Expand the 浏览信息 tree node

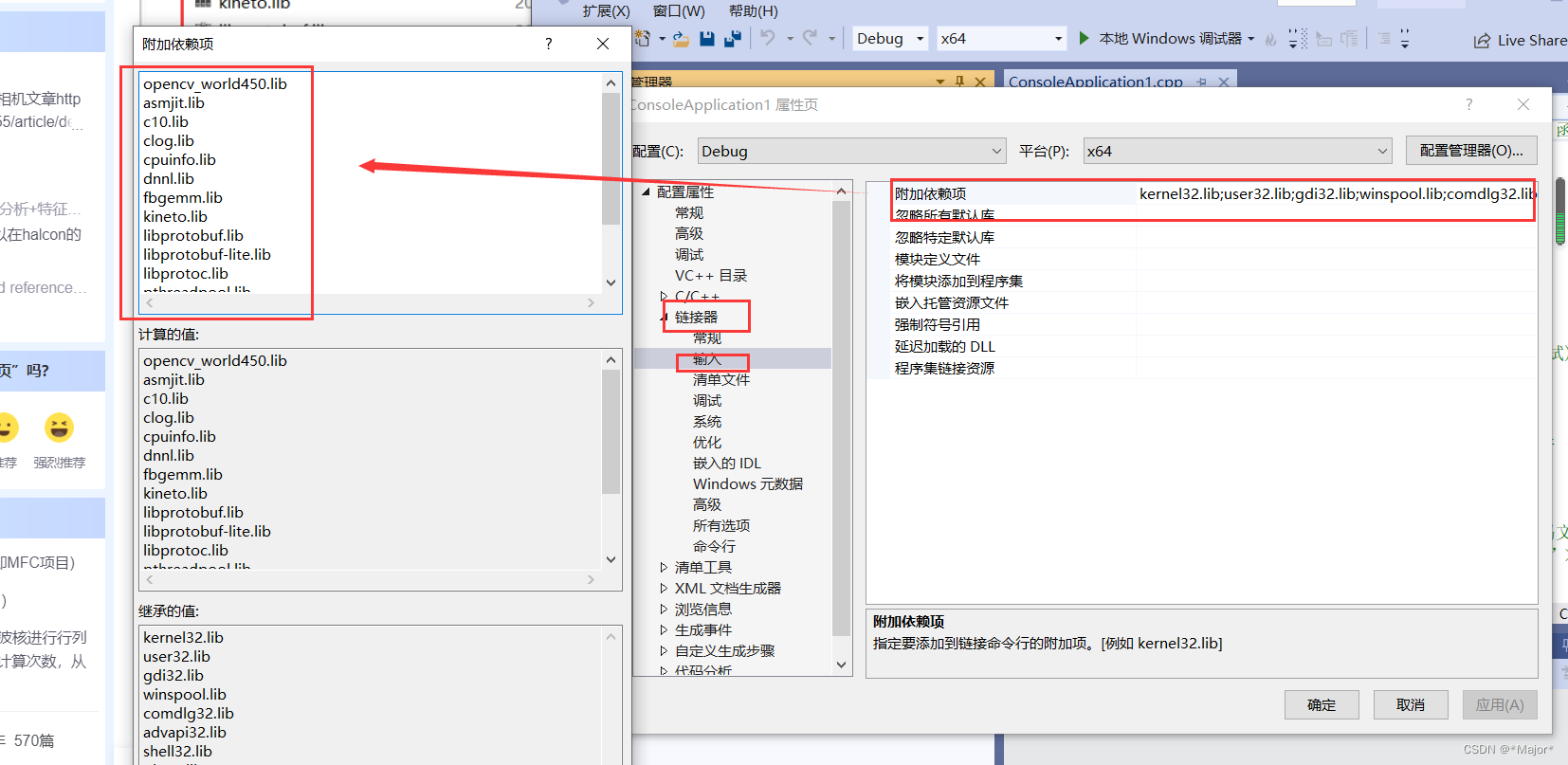click(664, 609)
